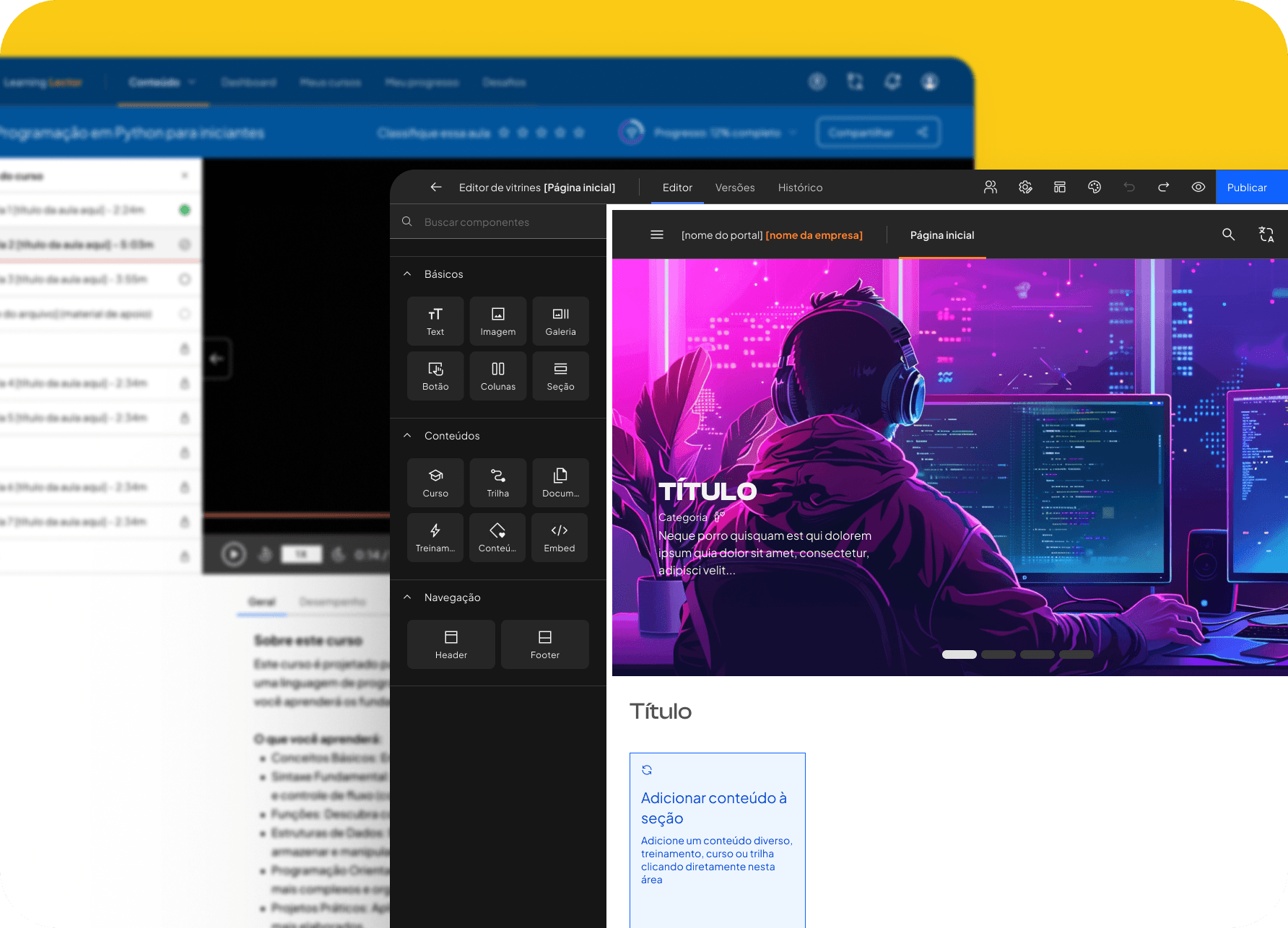Select the Treinam... content component
This screenshot has width=1288, height=928.
click(435, 538)
